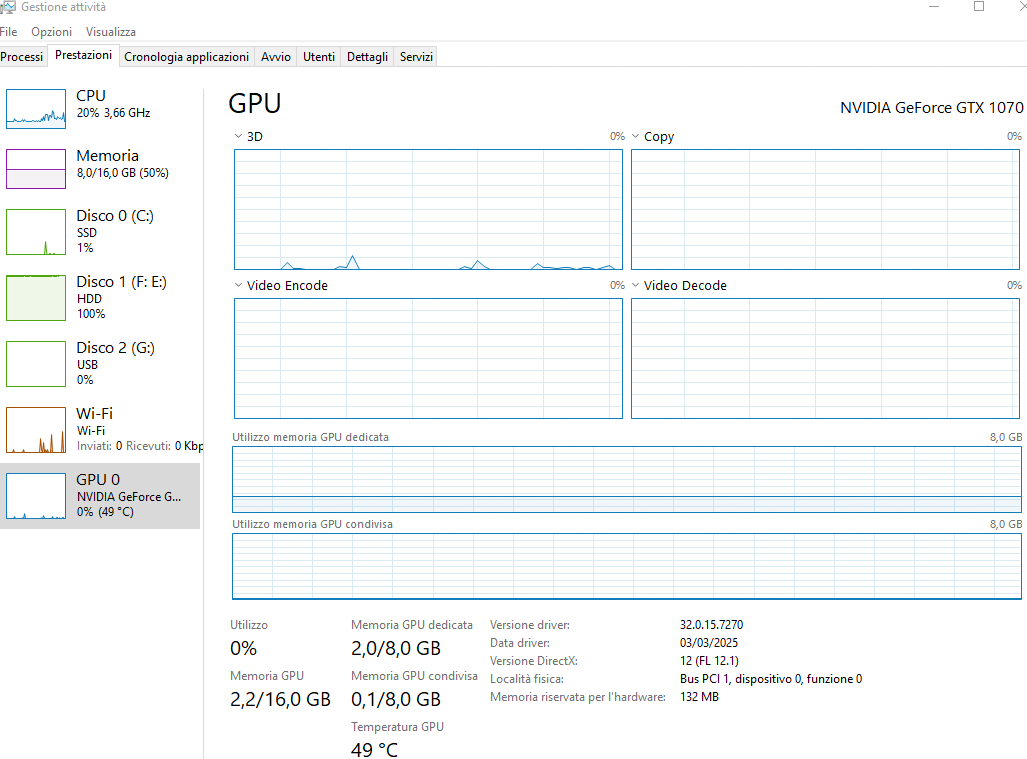Maximize the Gestione attività window
The height and width of the screenshot is (759, 1027).
pos(979,7)
